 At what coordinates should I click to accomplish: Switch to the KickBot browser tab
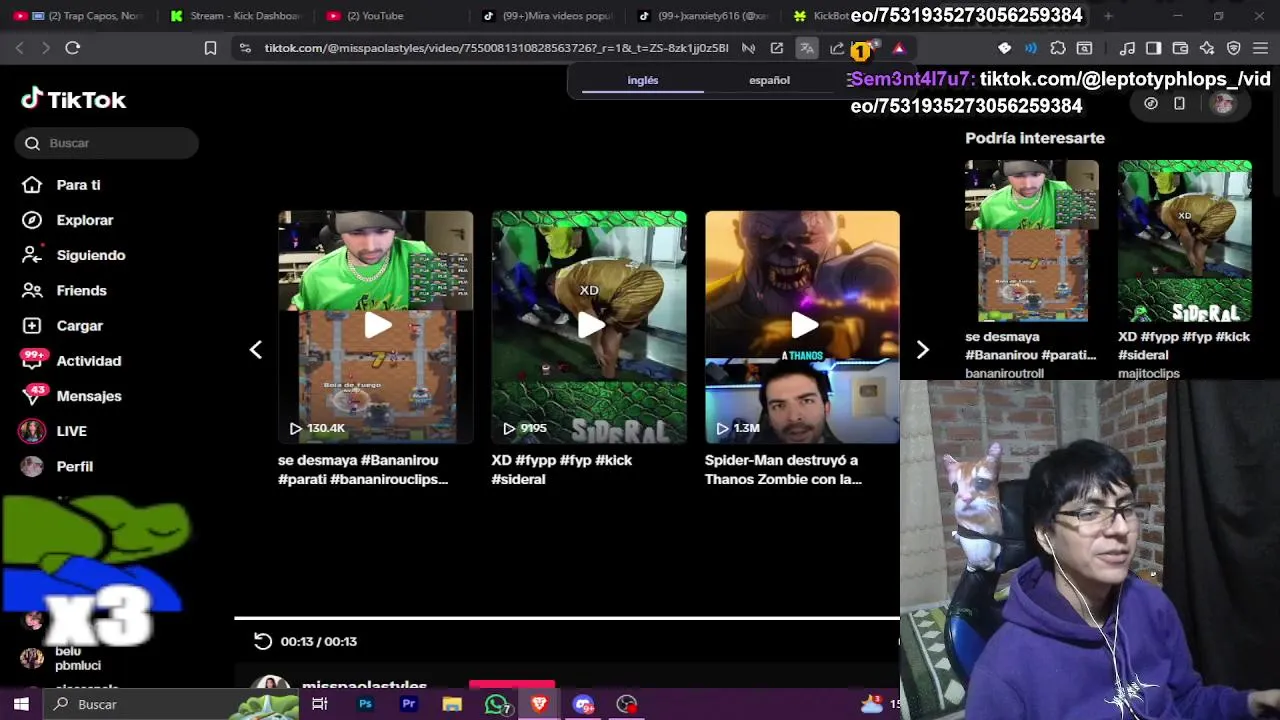tap(820, 16)
